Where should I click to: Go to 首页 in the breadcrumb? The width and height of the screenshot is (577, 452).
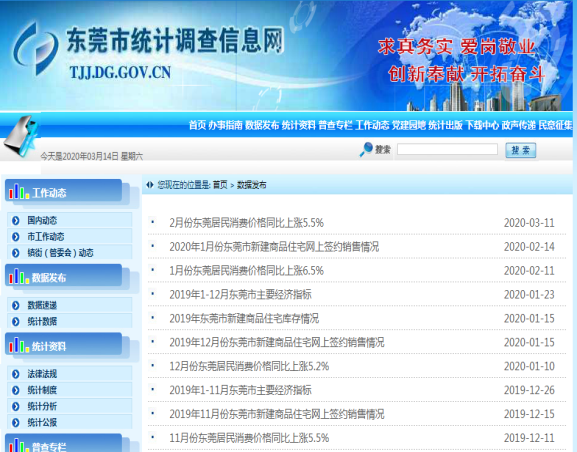(220, 185)
